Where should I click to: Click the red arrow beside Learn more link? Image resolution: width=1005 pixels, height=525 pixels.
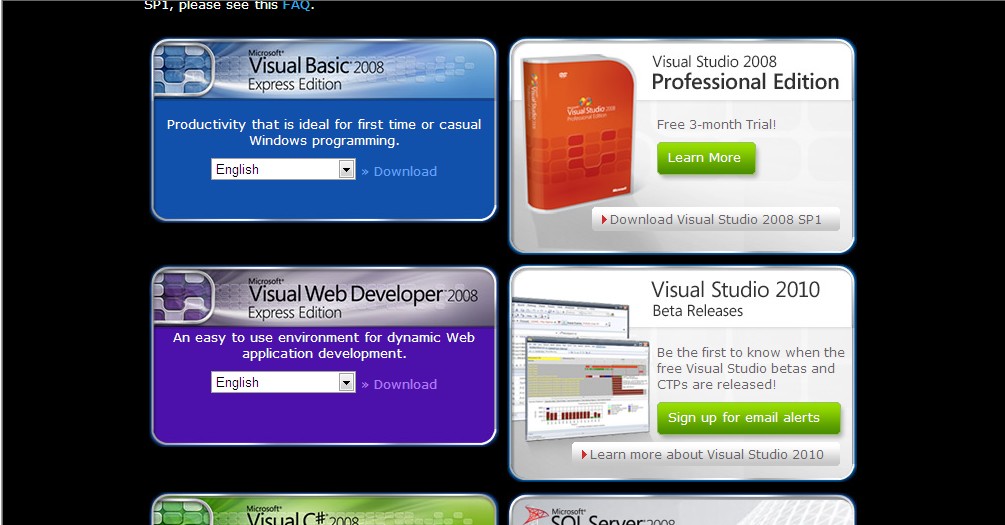pyautogui.click(x=584, y=454)
